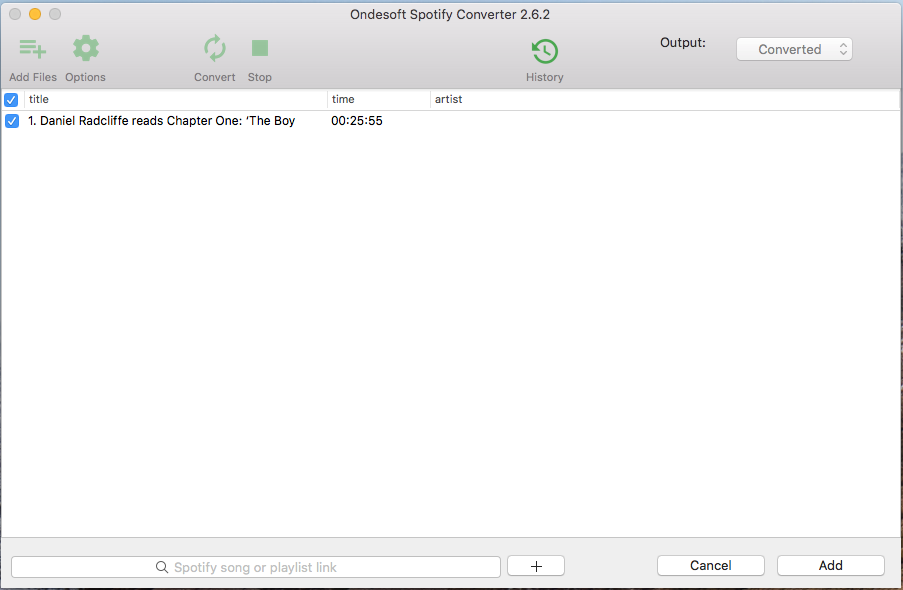
Task: Open the History clock icon
Action: [x=544, y=51]
